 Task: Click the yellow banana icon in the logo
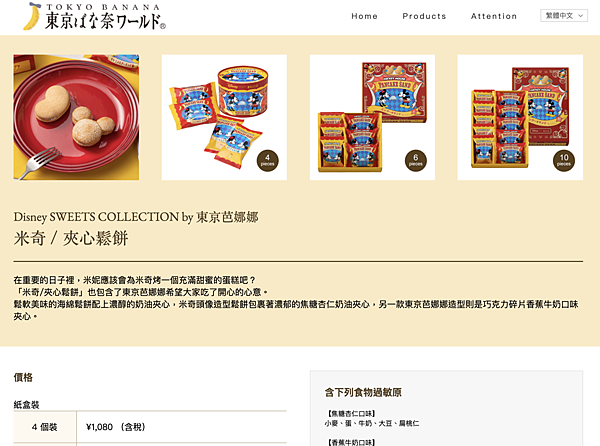click(32, 16)
